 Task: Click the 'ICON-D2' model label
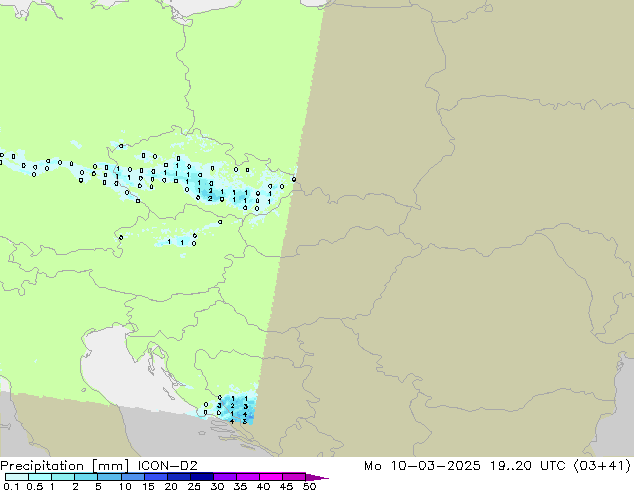click(x=167, y=465)
